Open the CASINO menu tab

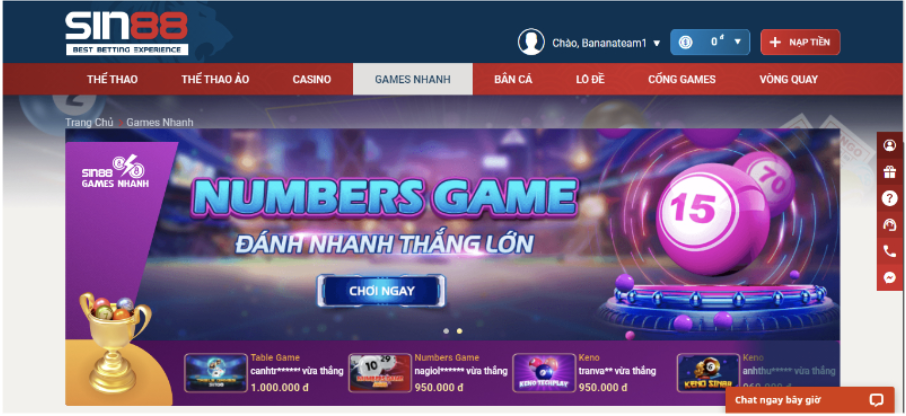click(x=311, y=79)
